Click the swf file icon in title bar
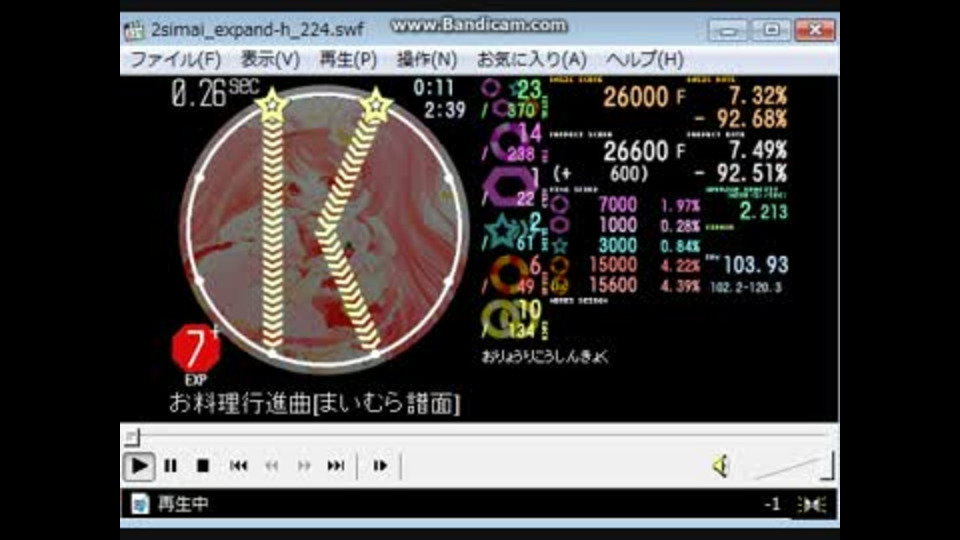 pyautogui.click(x=134, y=30)
